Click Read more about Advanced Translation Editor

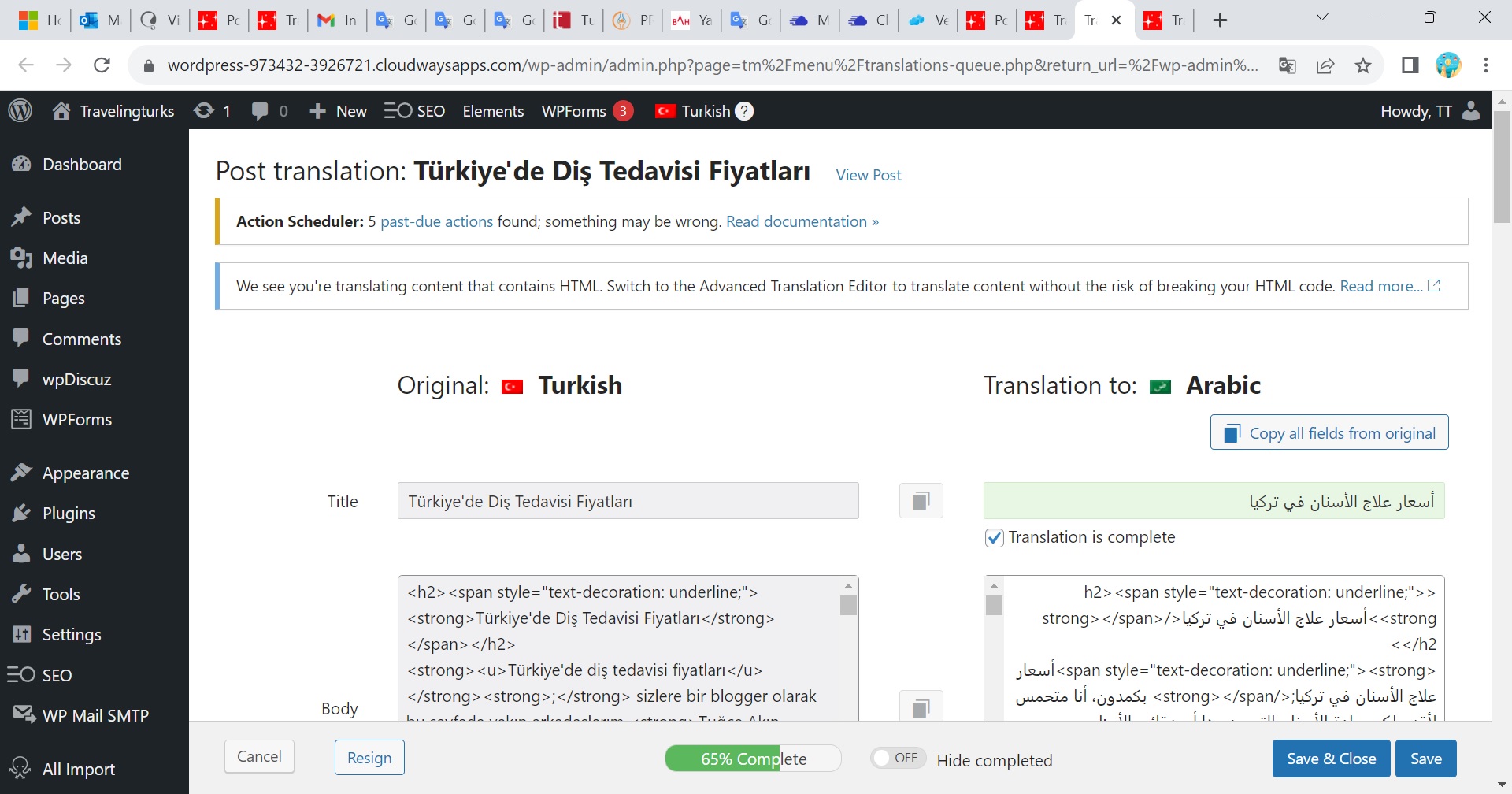[x=1390, y=286]
